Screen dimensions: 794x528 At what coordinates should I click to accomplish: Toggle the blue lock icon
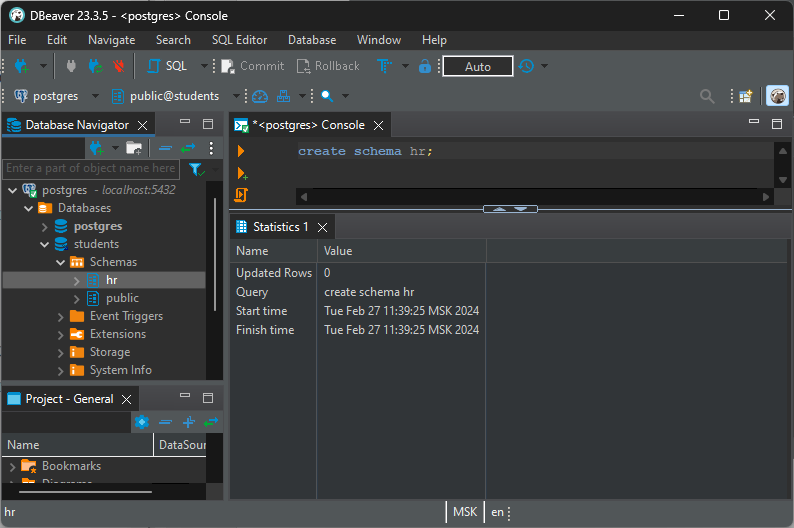click(424, 66)
